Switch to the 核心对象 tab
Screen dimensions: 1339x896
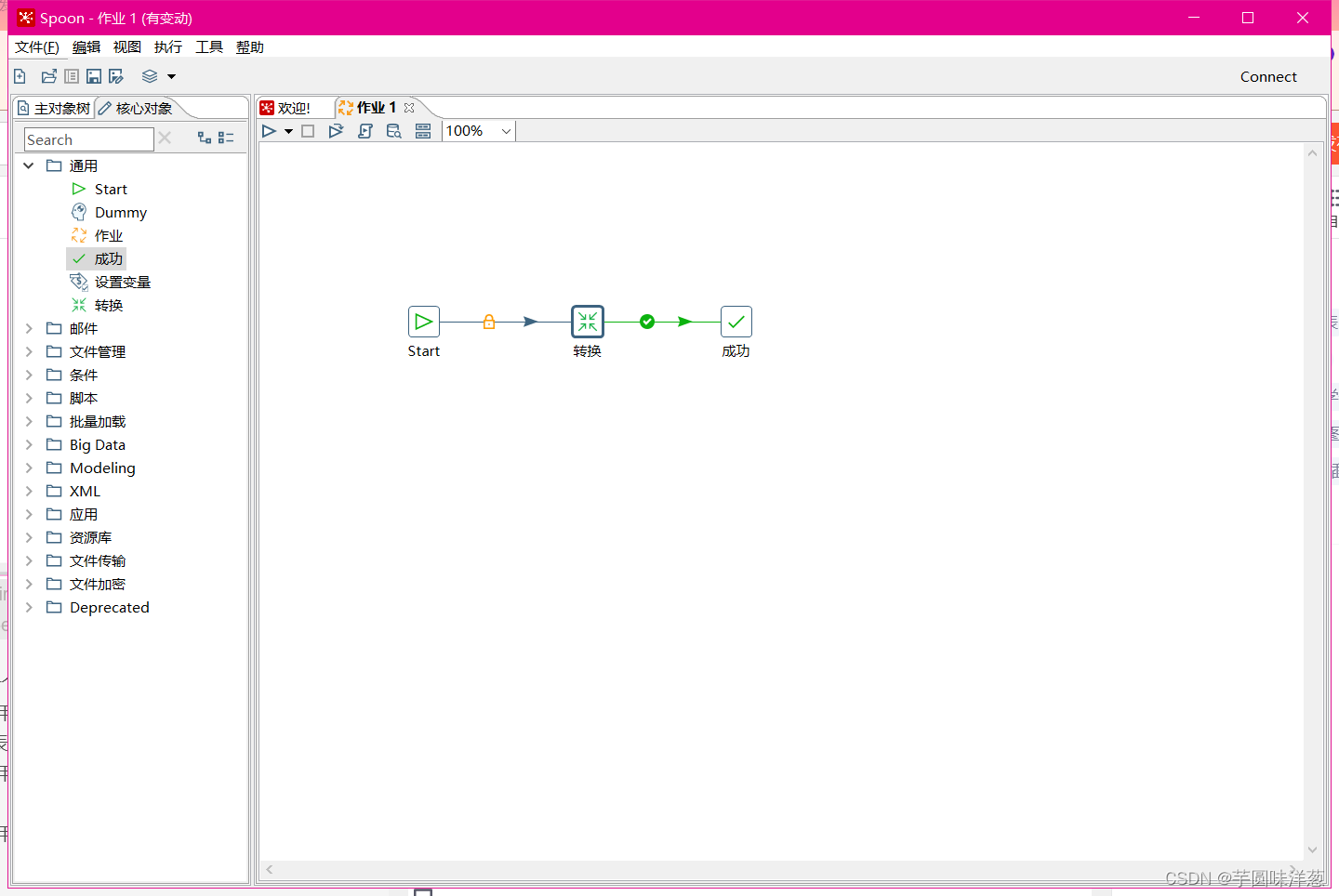[136, 109]
